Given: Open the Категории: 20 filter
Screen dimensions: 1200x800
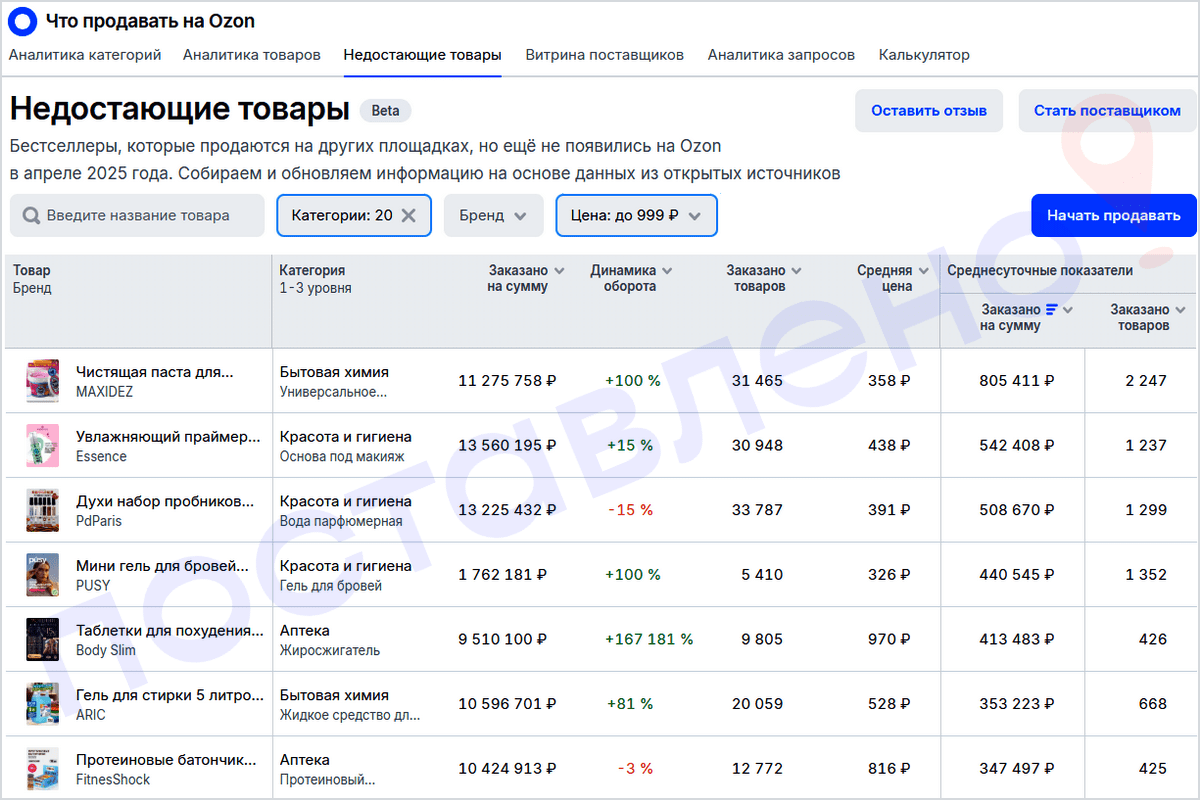Looking at the screenshot, I should point(354,215).
